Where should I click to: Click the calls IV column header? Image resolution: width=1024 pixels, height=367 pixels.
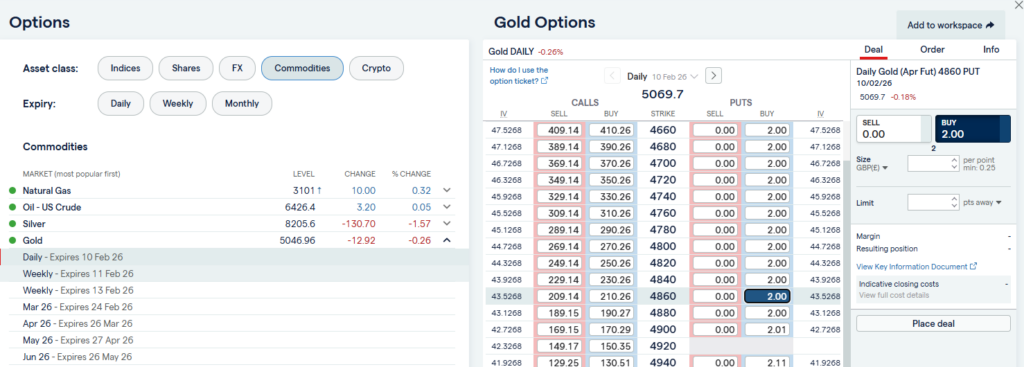(x=504, y=114)
